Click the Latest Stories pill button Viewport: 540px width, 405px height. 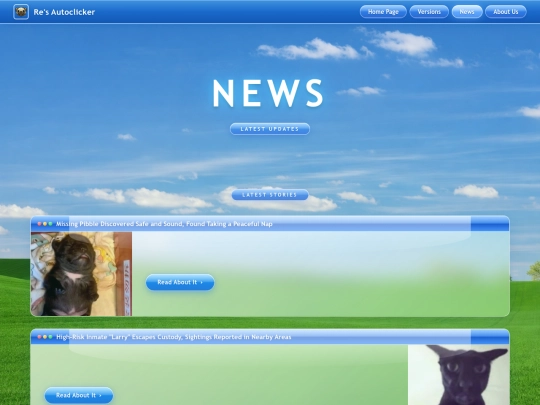click(270, 195)
